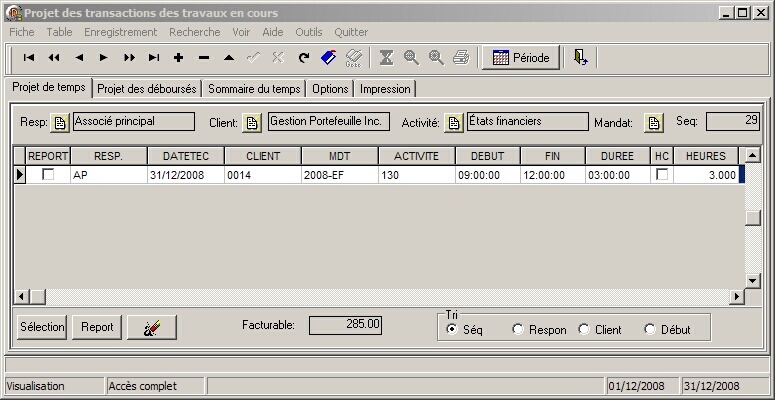Switch to Projet de temps tab
Viewport: 775px width, 400px height.
tap(49, 88)
